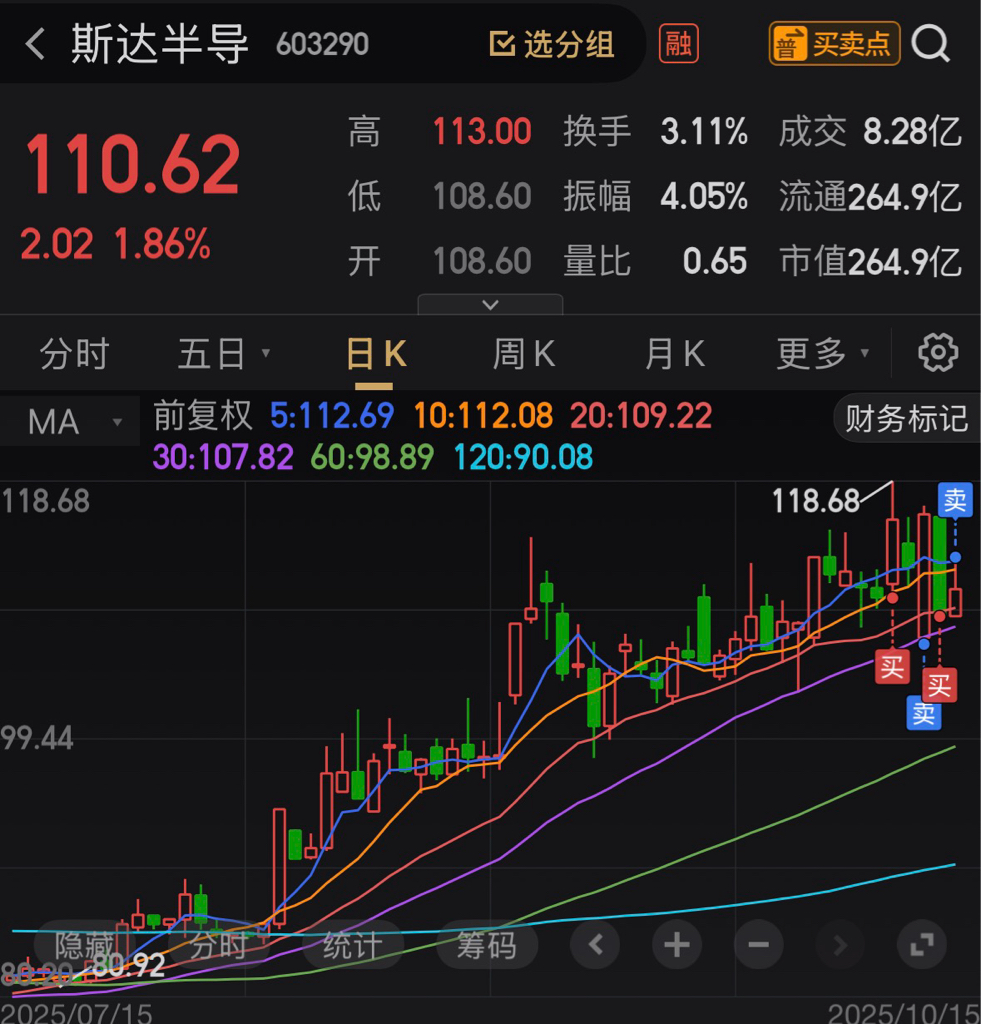Click the change percent 1.86%
Viewport: 981px width, 1024px height.
tap(162, 244)
